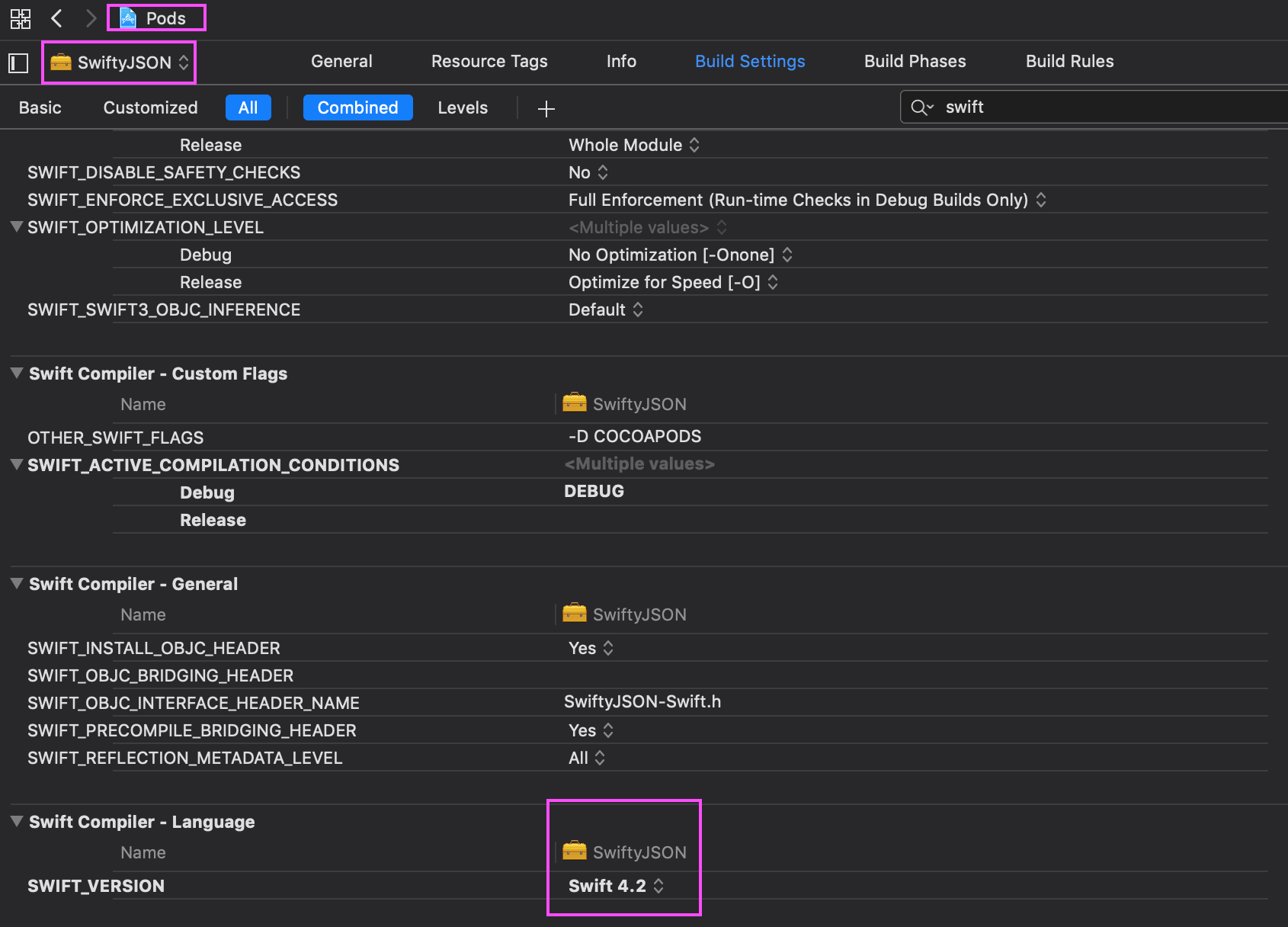The height and width of the screenshot is (927, 1288).
Task: Click the Pods breadcrumb in jump bar
Action: (x=157, y=18)
